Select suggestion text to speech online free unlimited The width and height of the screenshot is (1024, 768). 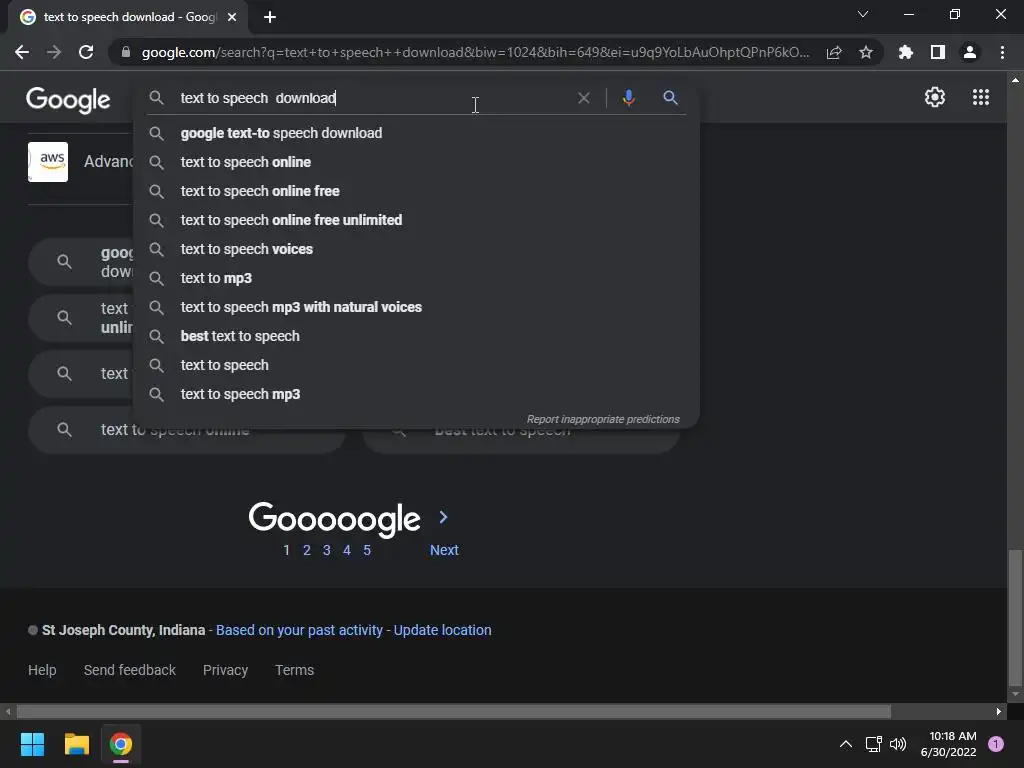point(416,220)
